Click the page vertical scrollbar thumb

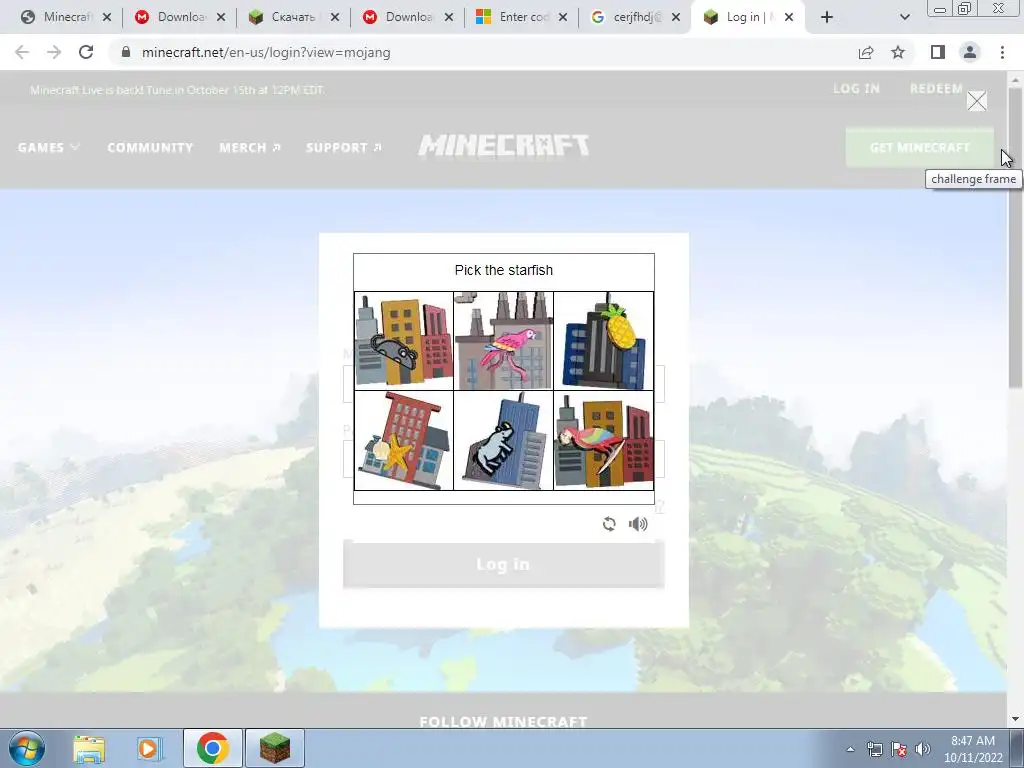[x=1015, y=238]
